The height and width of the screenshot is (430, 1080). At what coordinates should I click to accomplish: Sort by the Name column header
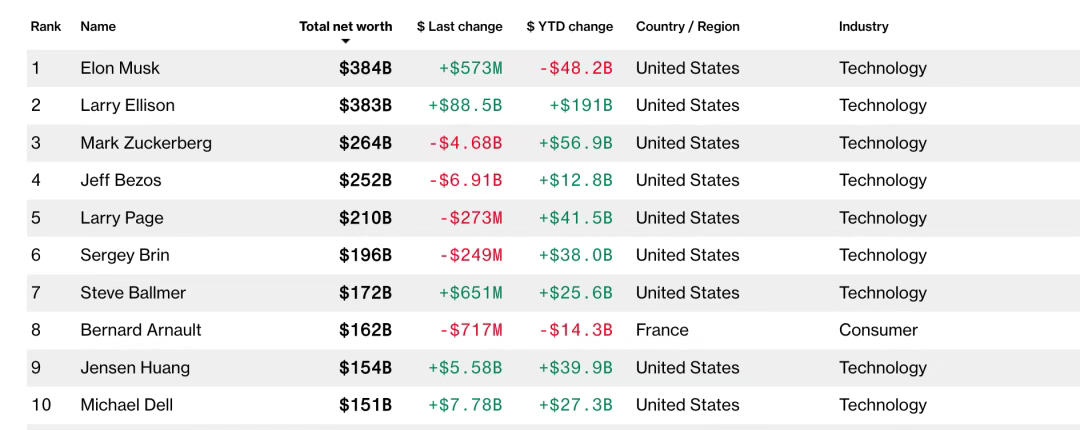coord(97,26)
